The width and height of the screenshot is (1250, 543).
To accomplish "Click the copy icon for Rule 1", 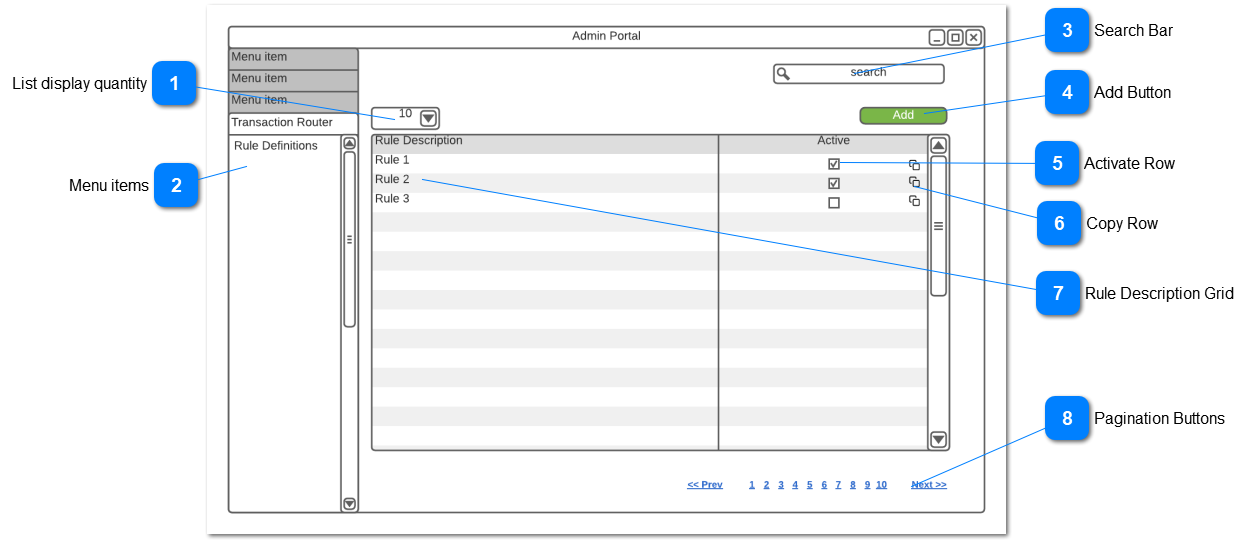I will pyautogui.click(x=914, y=165).
